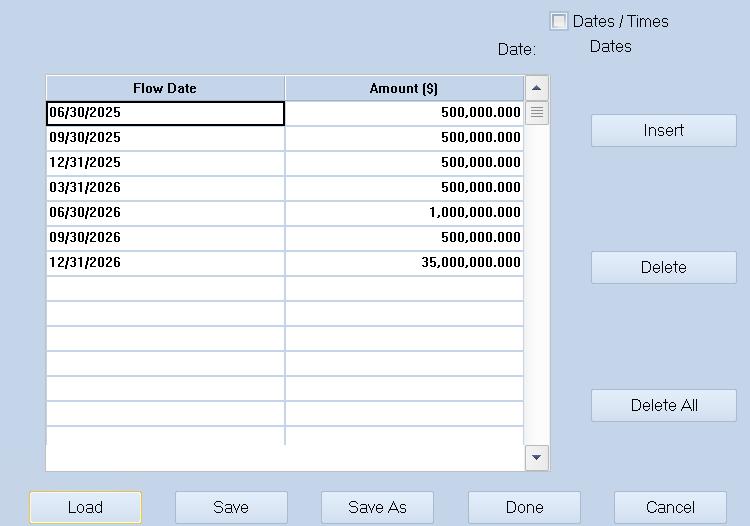Click the Delete button
750x526 pixels.
point(663,267)
